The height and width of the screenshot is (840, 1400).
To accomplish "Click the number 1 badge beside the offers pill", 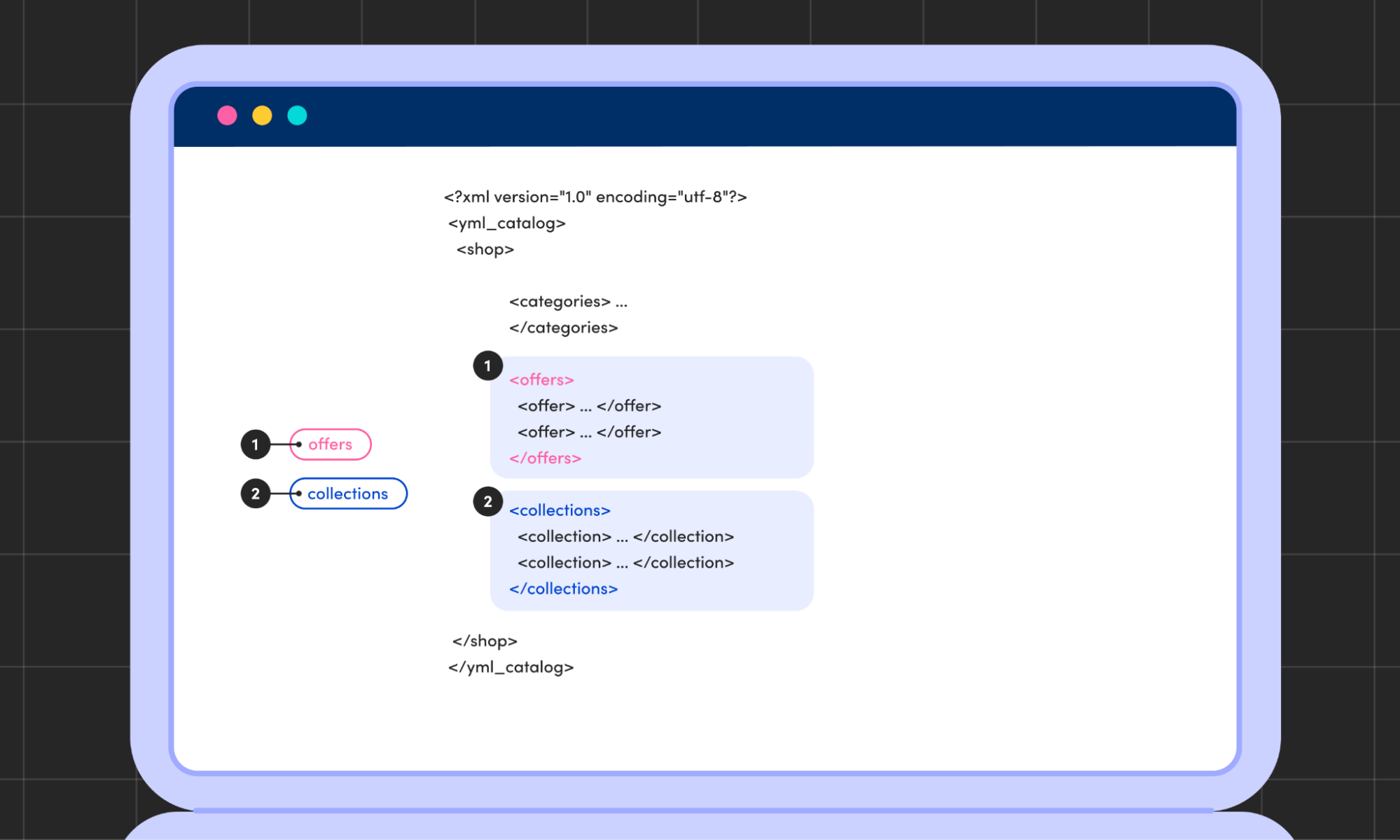I will tap(256, 444).
